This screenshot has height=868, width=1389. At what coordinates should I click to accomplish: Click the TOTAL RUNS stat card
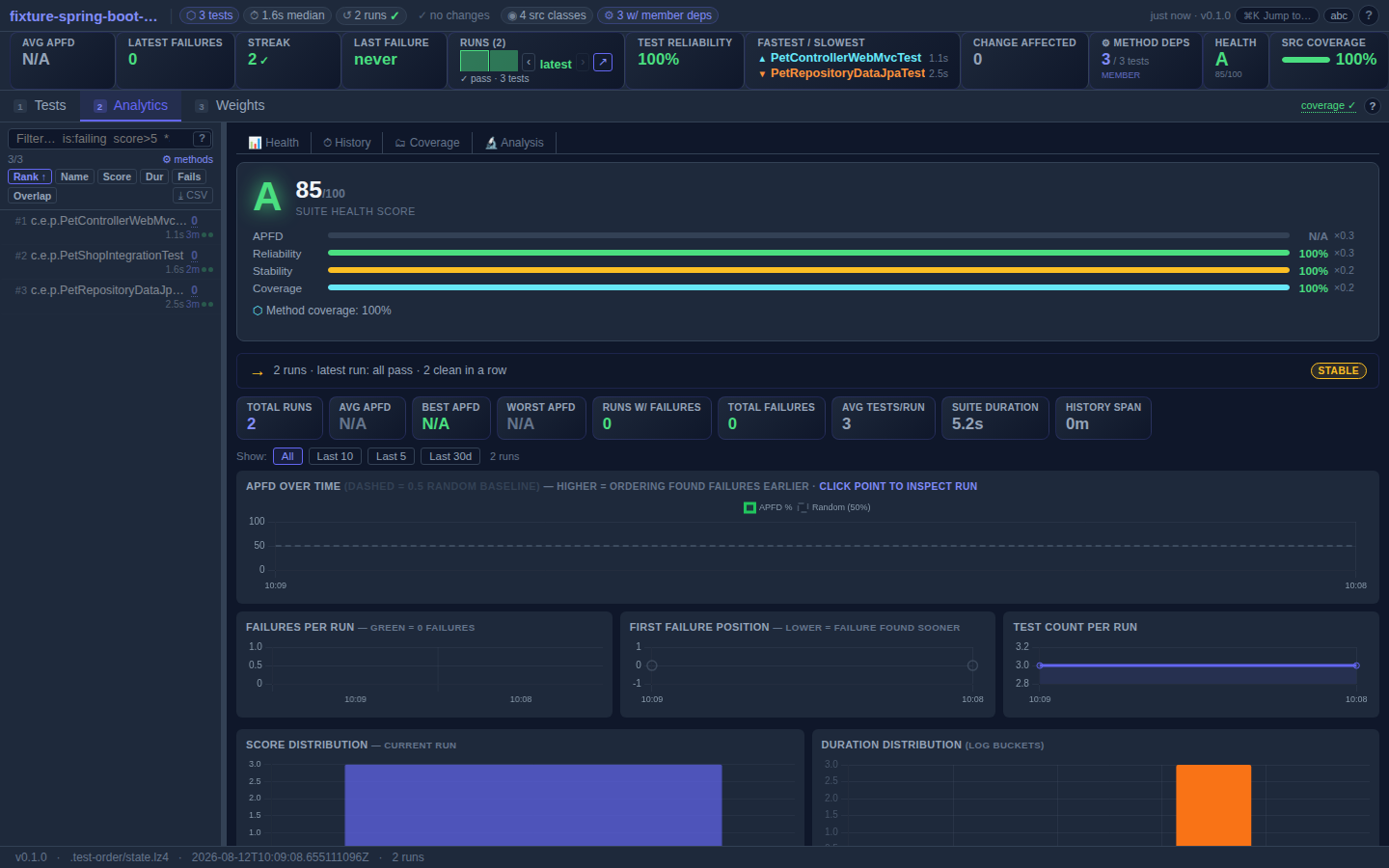pyautogui.click(x=280, y=418)
